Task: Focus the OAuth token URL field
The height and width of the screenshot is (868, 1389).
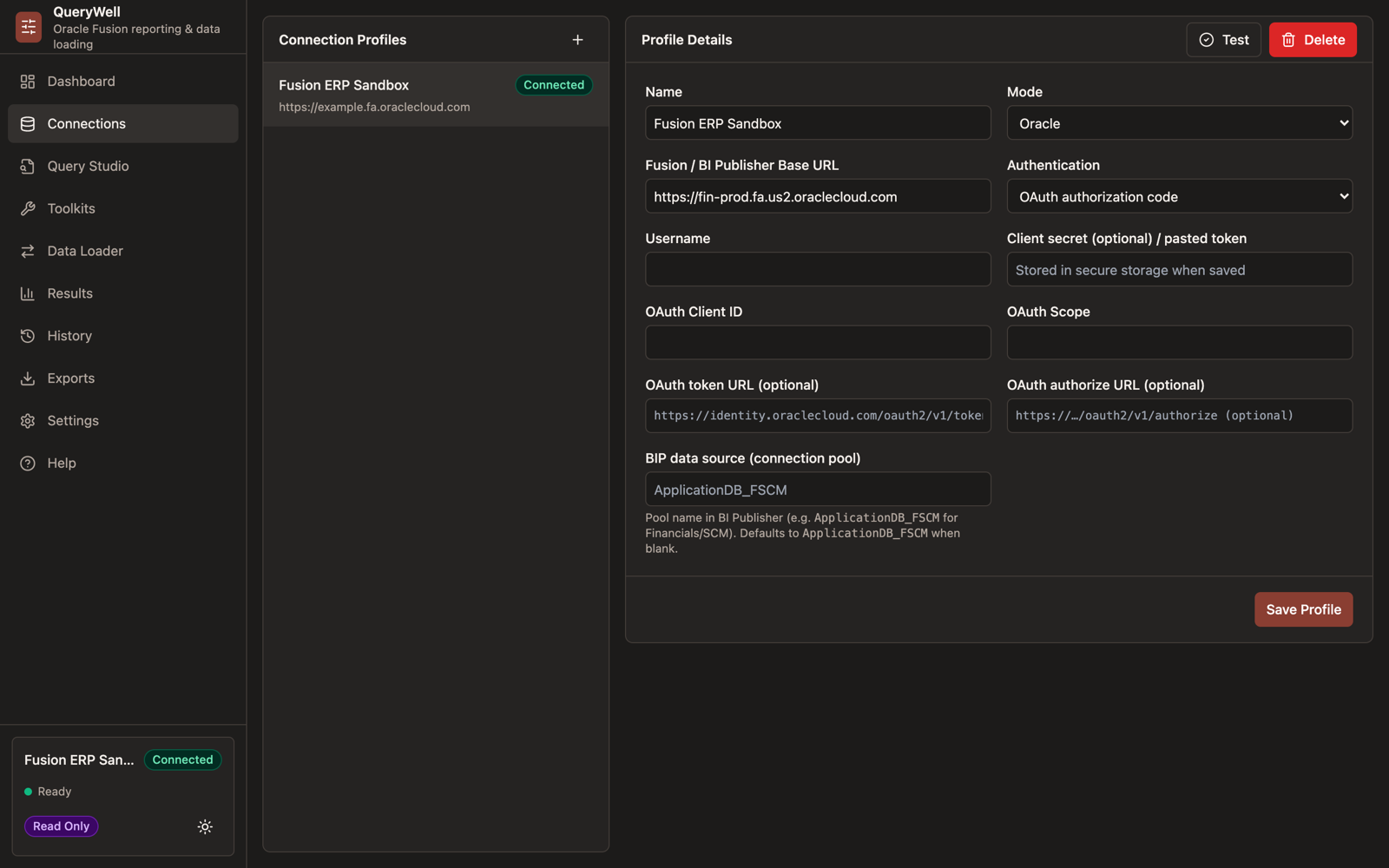Action: pyautogui.click(x=818, y=416)
